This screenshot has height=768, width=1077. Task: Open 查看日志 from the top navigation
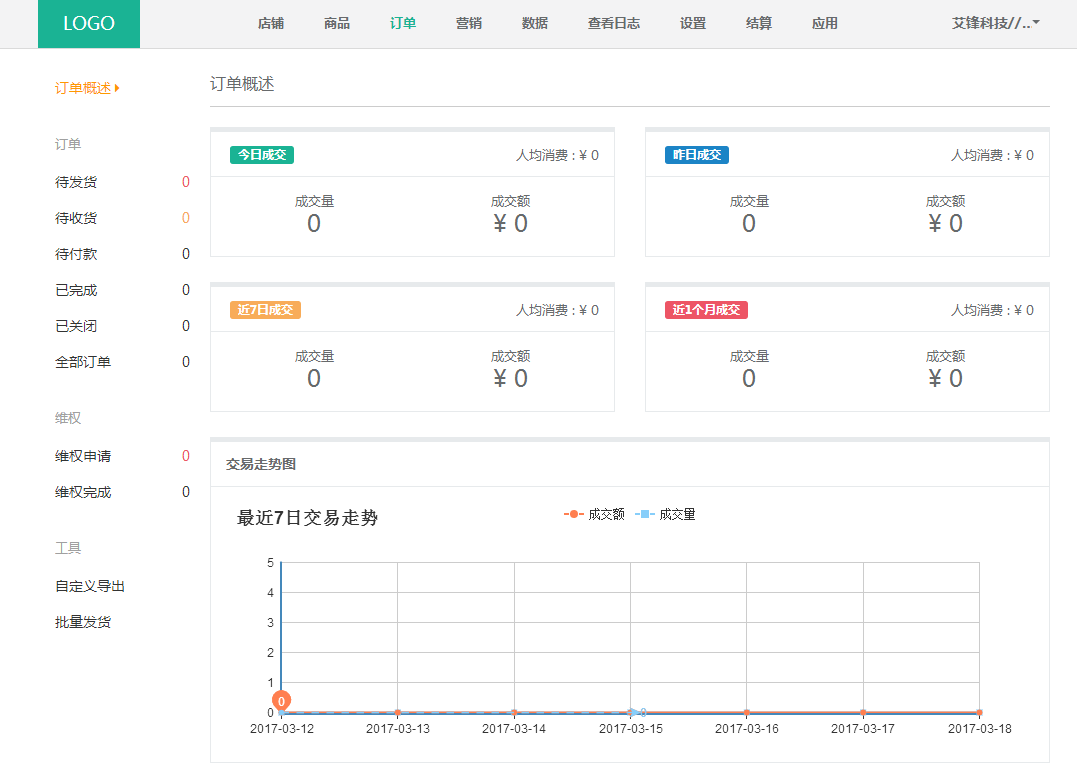click(x=614, y=23)
